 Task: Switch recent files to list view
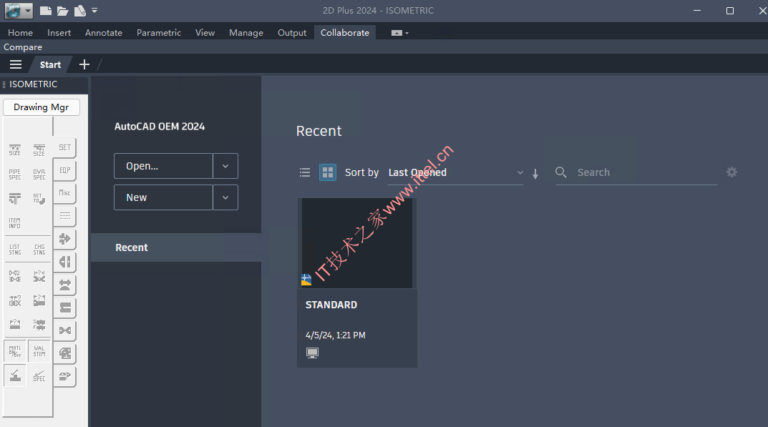tap(305, 173)
